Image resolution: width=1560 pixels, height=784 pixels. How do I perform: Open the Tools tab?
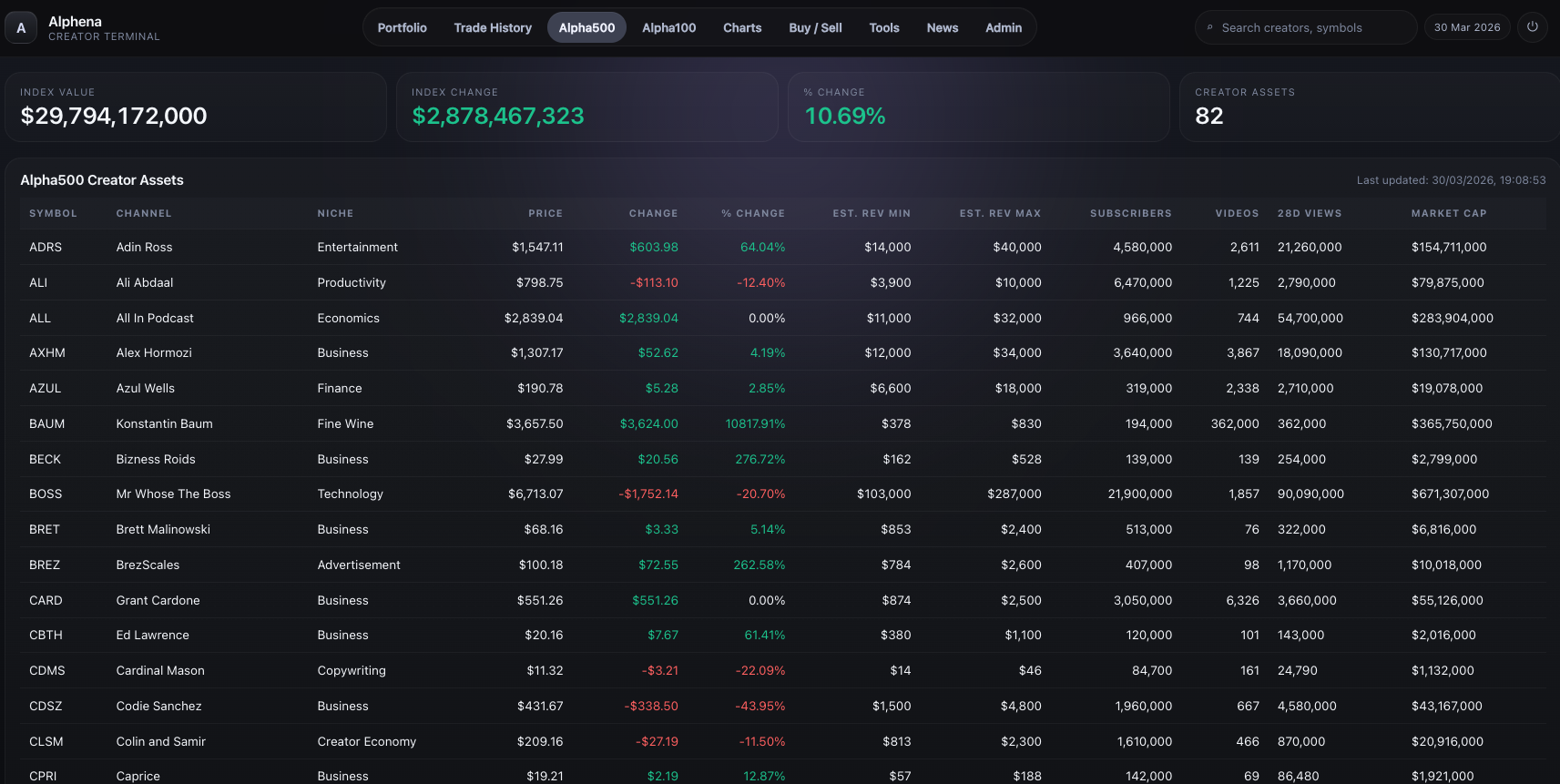click(884, 27)
